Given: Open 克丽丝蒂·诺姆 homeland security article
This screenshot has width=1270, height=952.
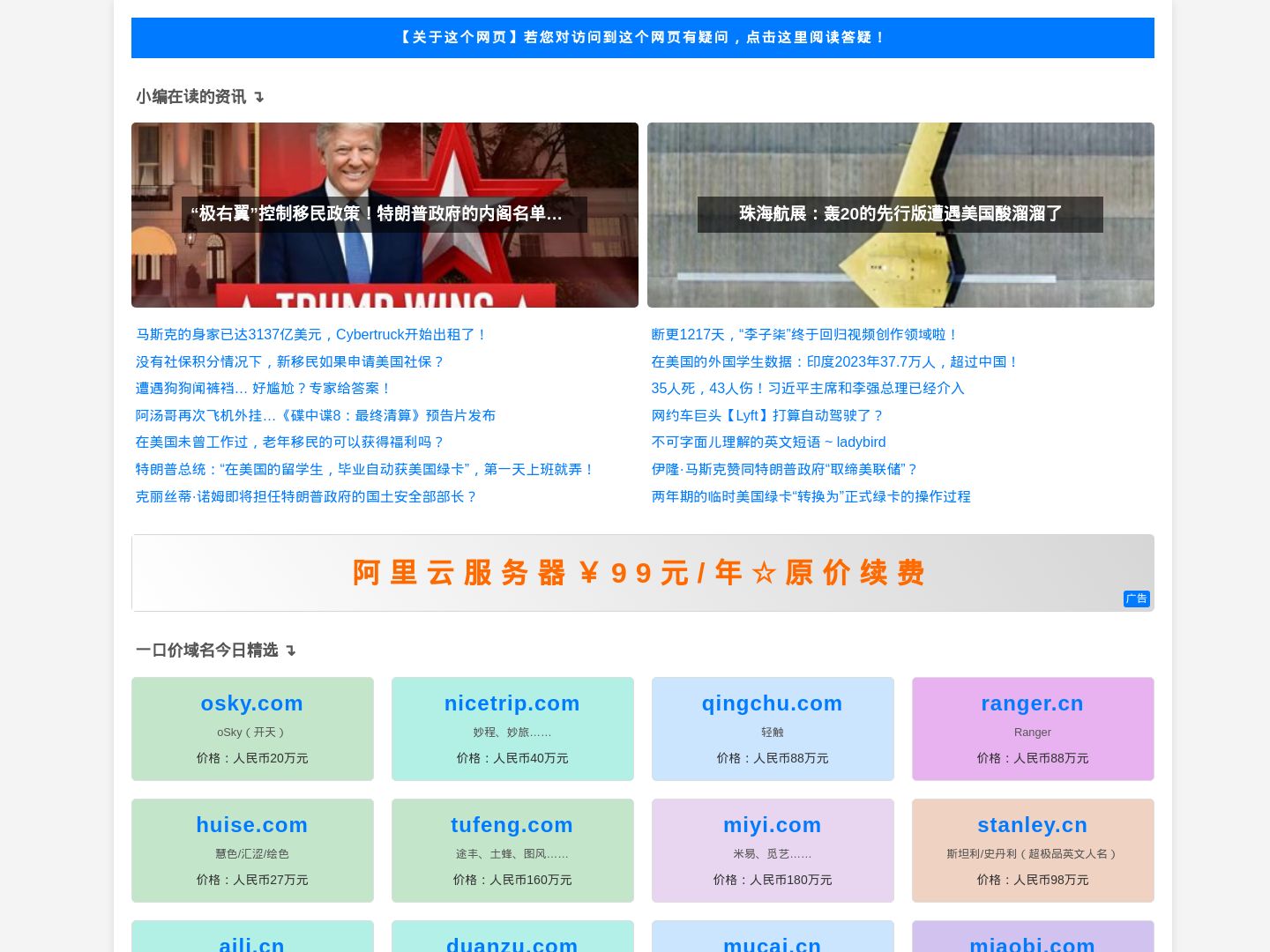Looking at the screenshot, I should [x=306, y=497].
